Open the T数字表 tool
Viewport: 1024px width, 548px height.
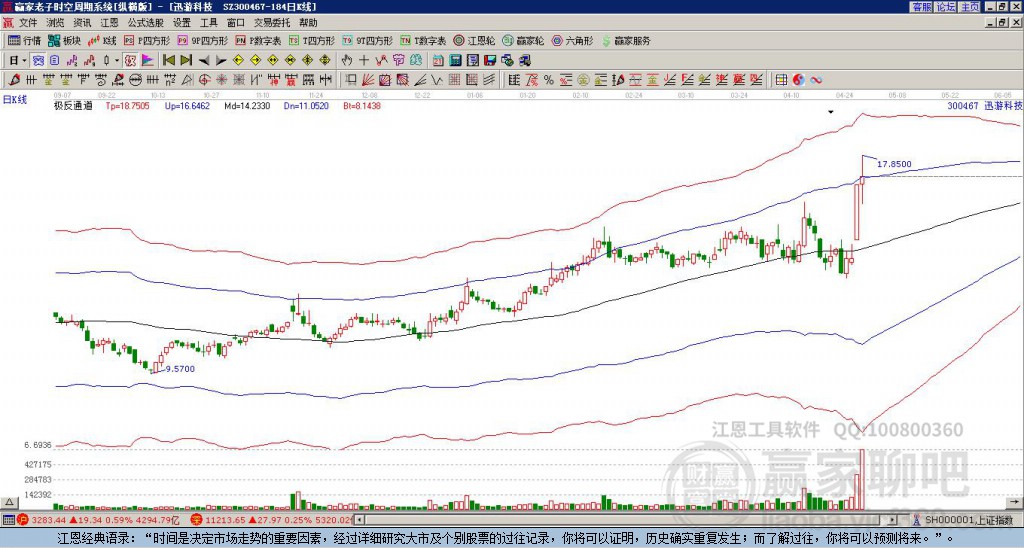423,40
